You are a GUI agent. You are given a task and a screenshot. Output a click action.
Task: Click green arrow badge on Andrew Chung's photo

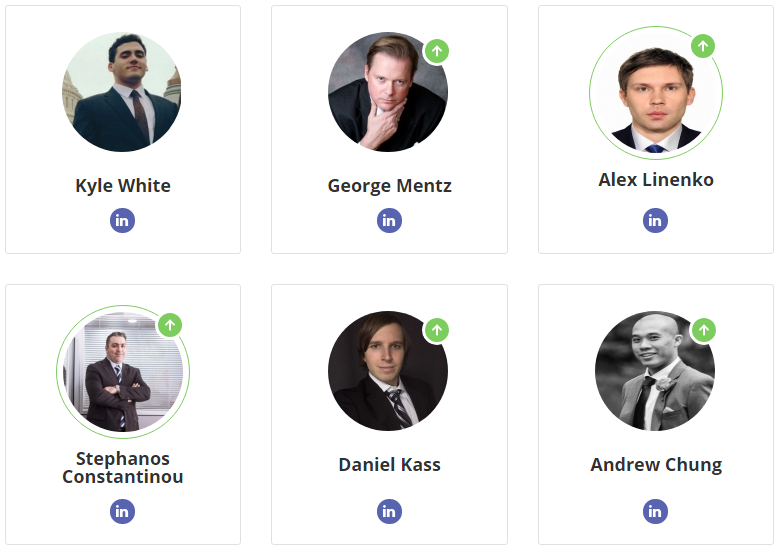(x=703, y=330)
